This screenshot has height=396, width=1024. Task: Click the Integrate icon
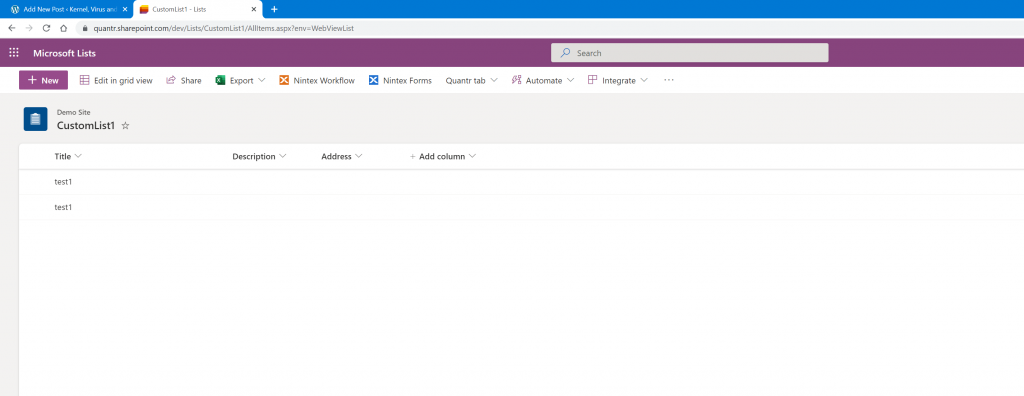click(x=592, y=80)
